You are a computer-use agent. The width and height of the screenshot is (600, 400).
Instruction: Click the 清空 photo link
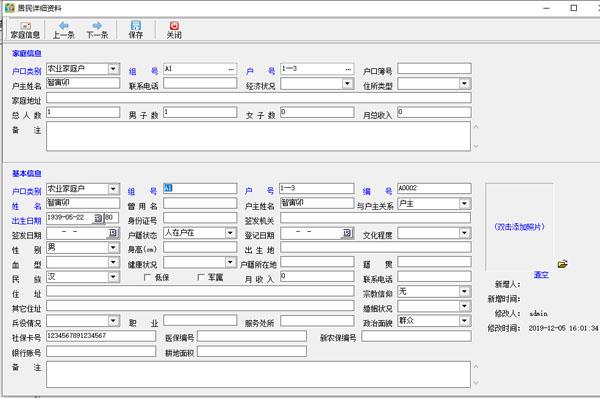[541, 275]
